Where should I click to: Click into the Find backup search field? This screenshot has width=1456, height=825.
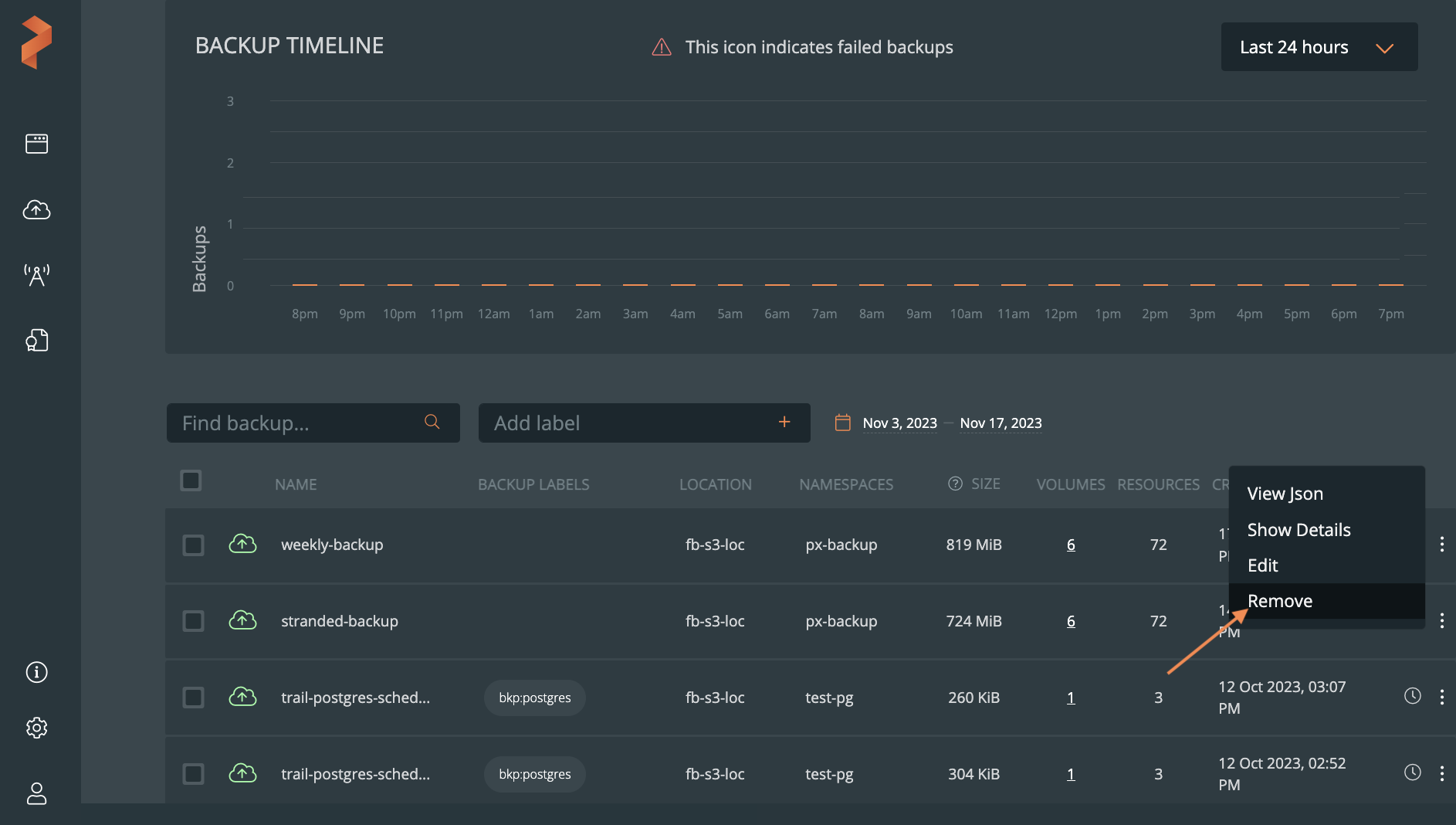point(297,423)
